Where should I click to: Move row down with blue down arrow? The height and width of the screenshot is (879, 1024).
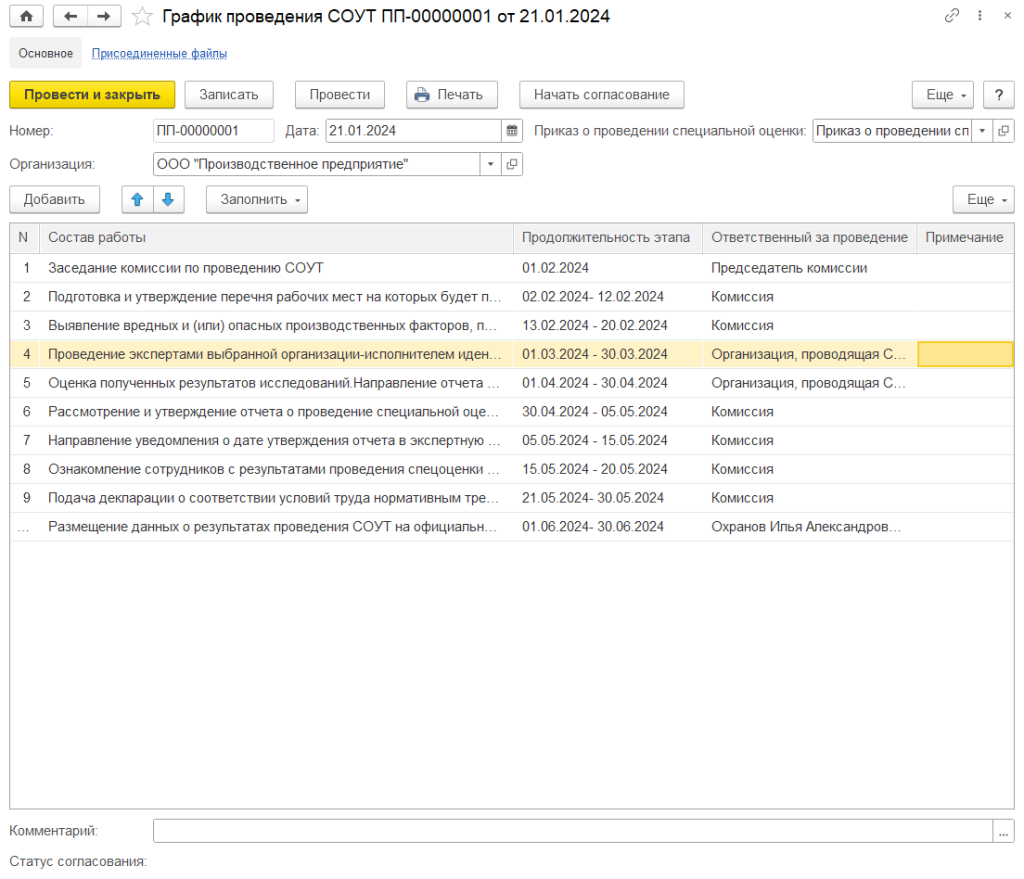tap(167, 199)
